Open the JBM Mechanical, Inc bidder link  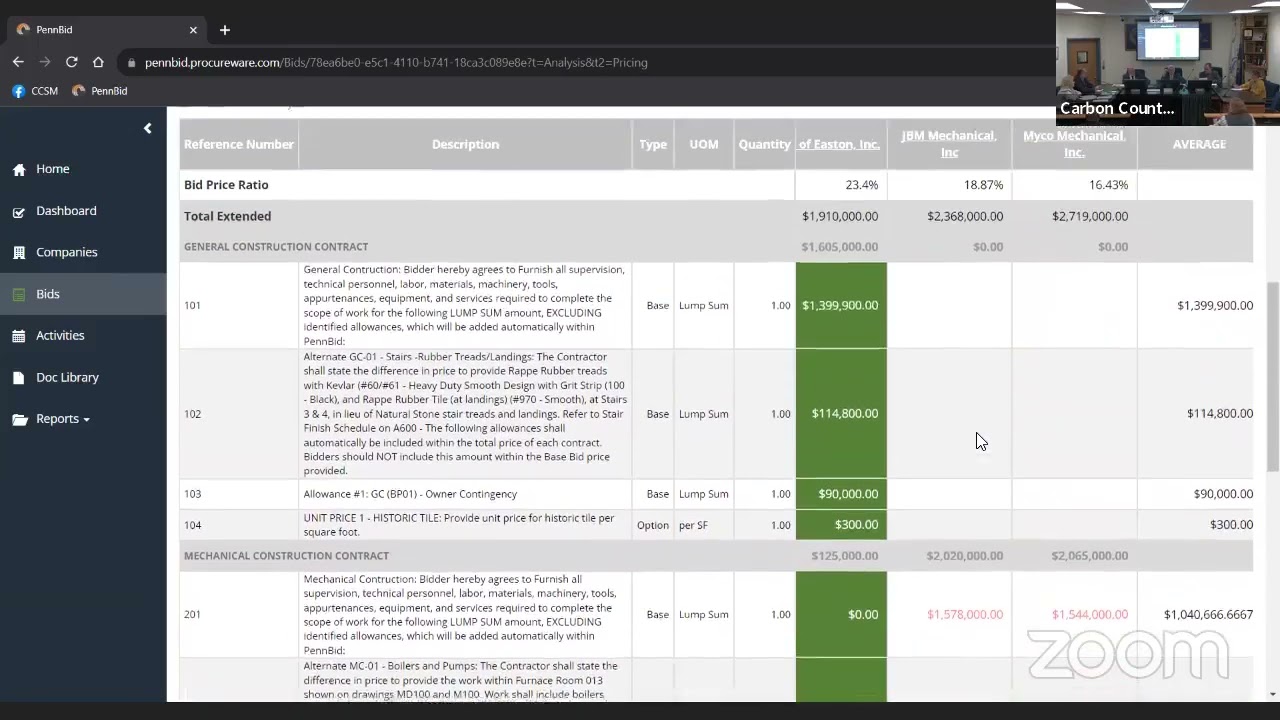pos(949,144)
